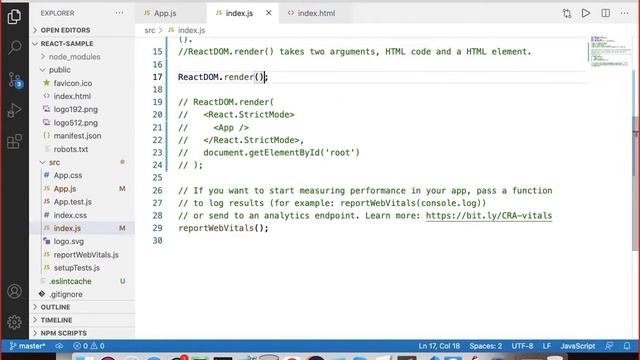Viewport: 640px width, 360px height.
Task: Click the open changes compare icon
Action: (567, 13)
